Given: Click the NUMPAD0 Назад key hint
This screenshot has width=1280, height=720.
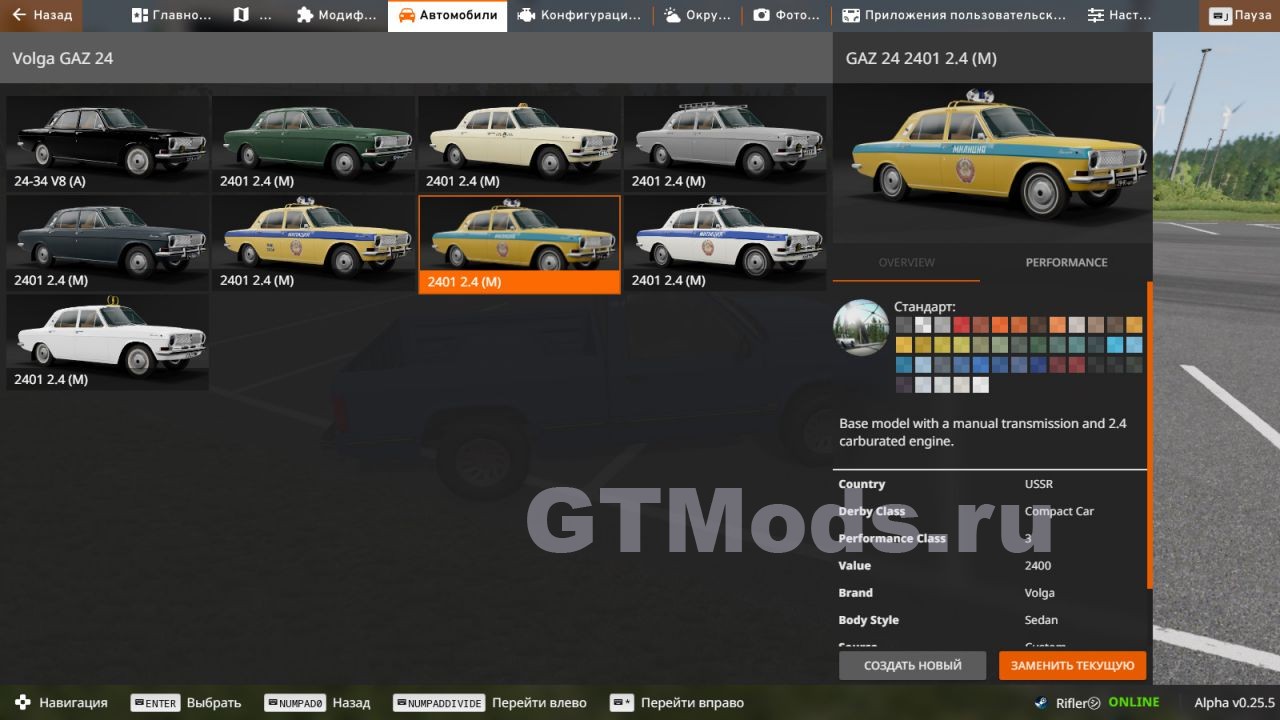Looking at the screenshot, I should coord(317,703).
